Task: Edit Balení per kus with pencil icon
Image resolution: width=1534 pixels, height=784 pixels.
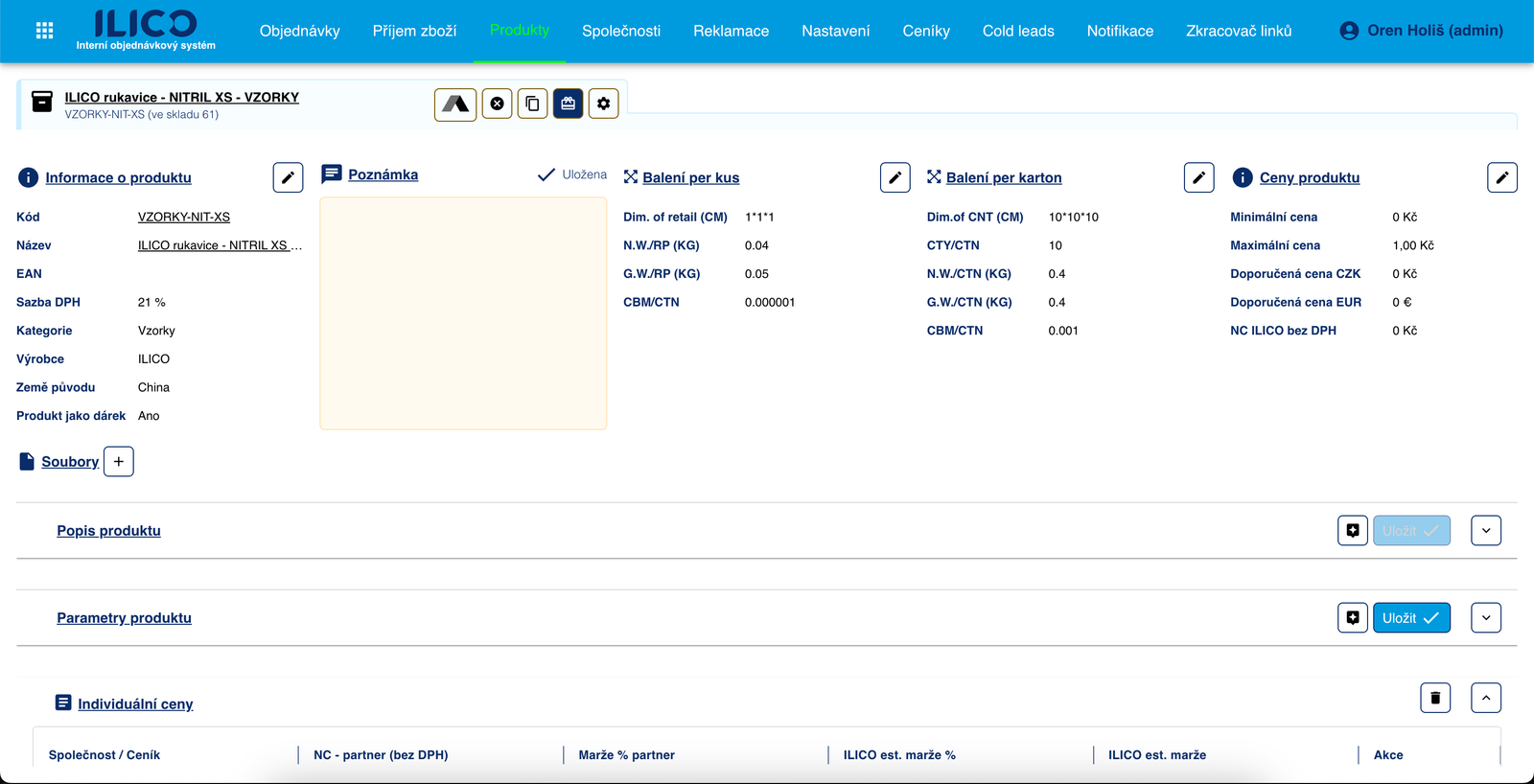Action: coord(895,177)
